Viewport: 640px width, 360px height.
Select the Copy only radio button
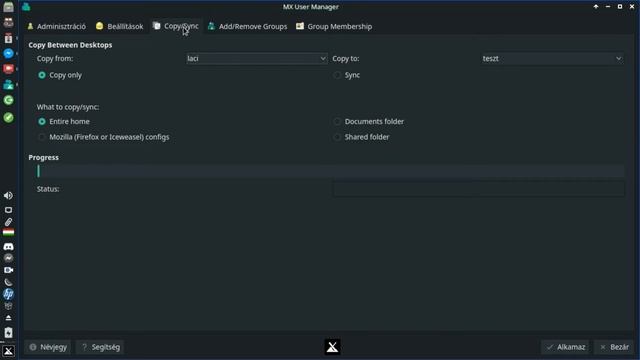tap(60, 75)
